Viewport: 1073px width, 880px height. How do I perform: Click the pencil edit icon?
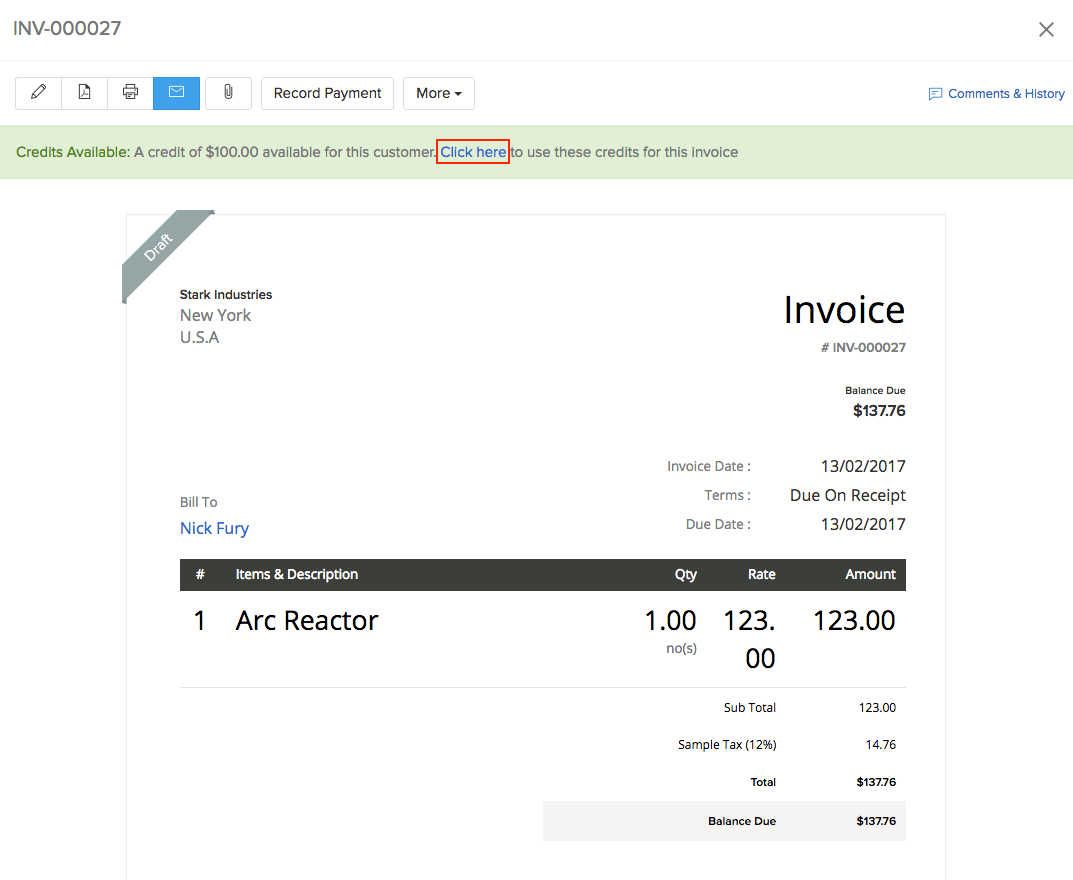[38, 93]
